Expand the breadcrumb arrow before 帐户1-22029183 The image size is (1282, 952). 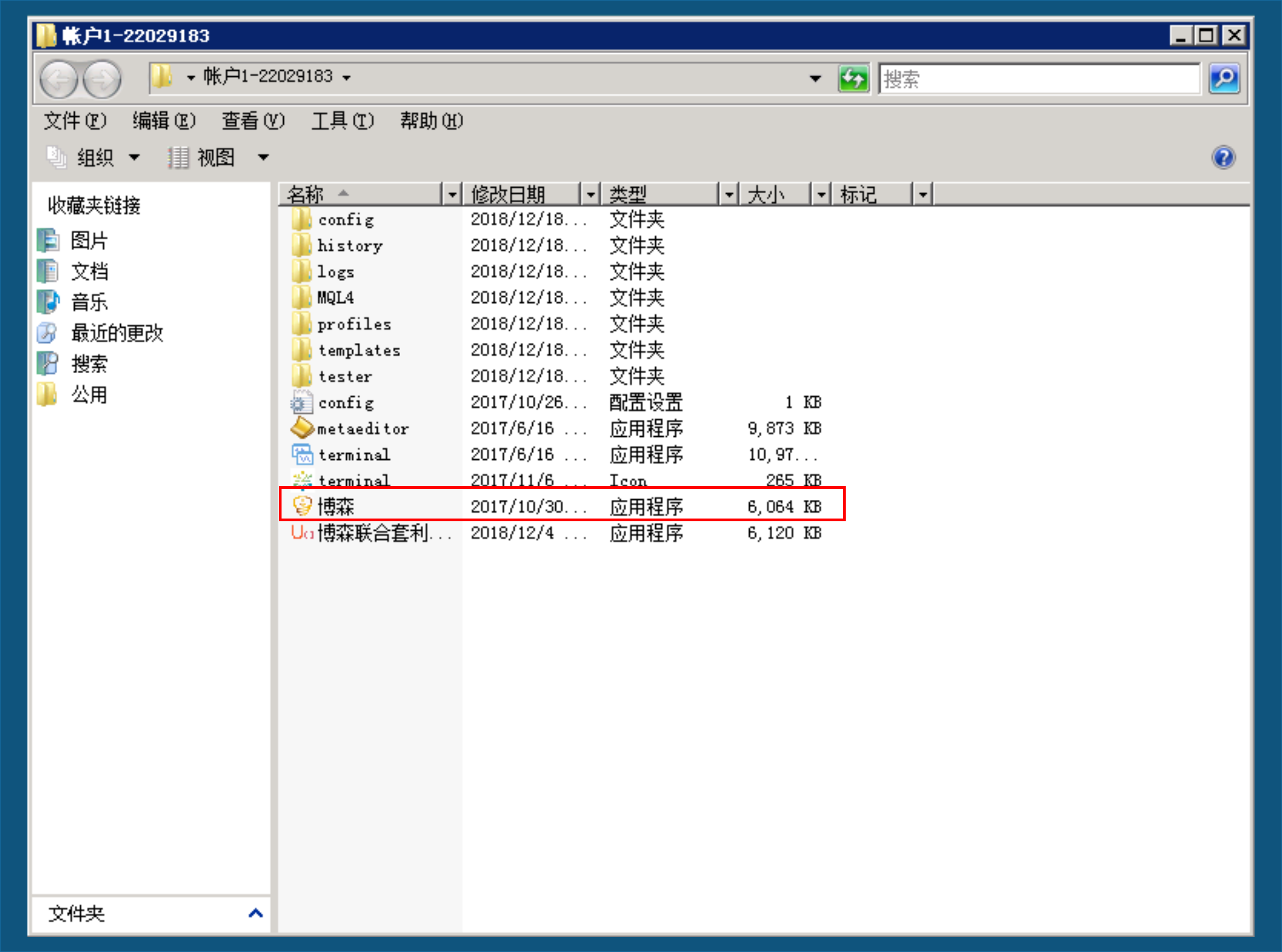point(191,78)
